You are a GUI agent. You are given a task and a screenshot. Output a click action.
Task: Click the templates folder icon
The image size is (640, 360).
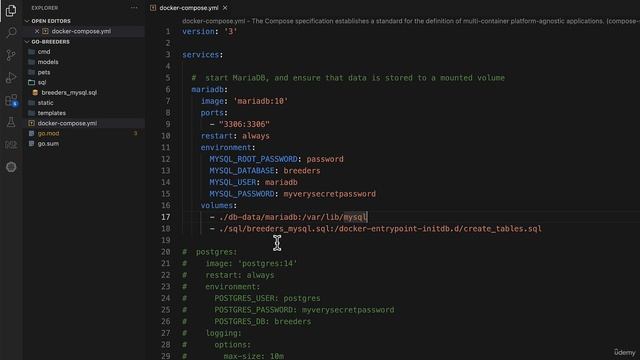(31, 113)
